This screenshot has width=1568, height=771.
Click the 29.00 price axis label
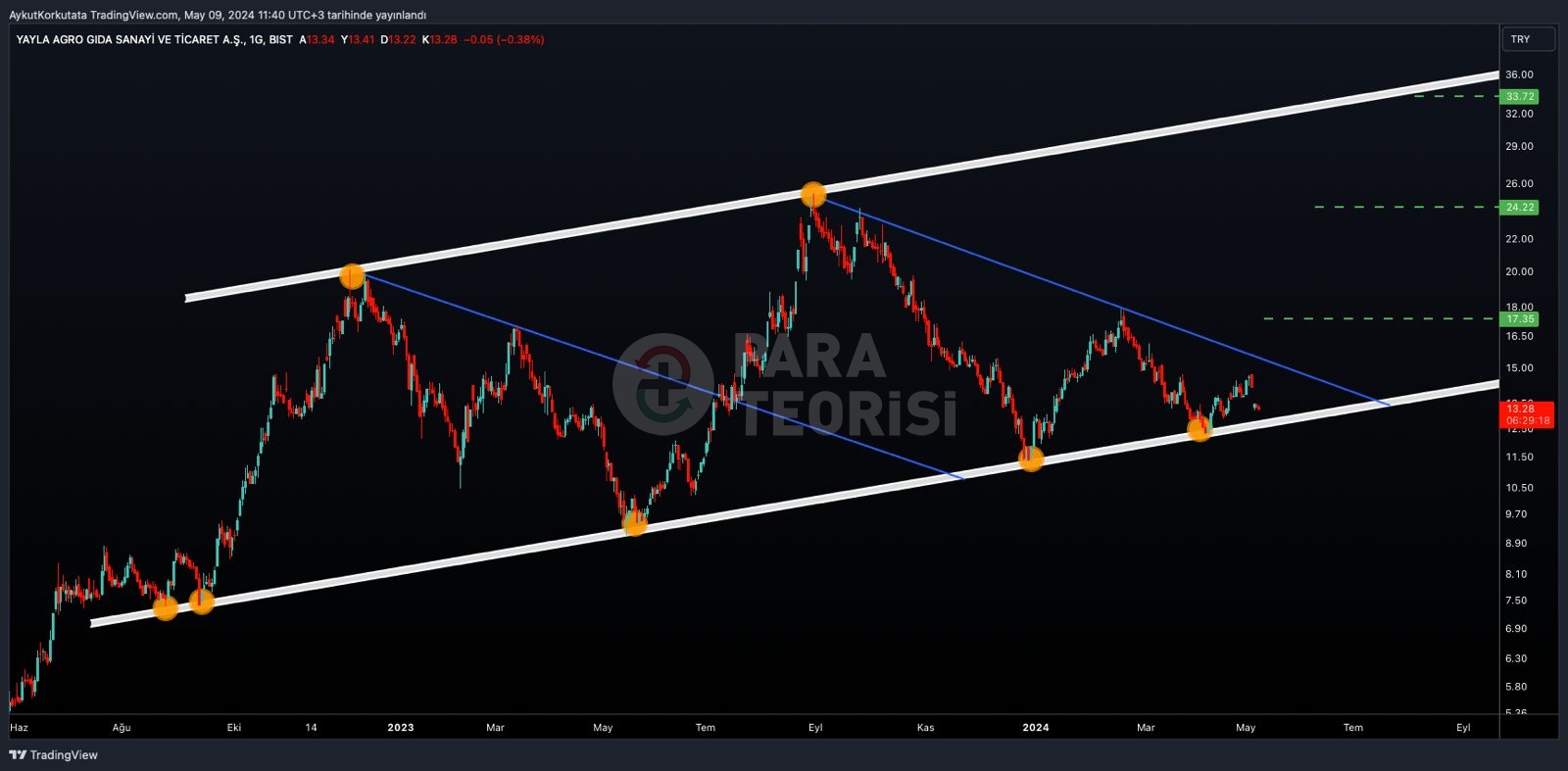1519,146
